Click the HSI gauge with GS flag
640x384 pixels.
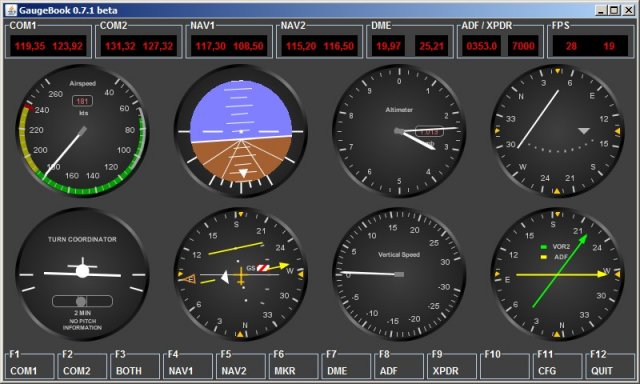(x=241, y=275)
